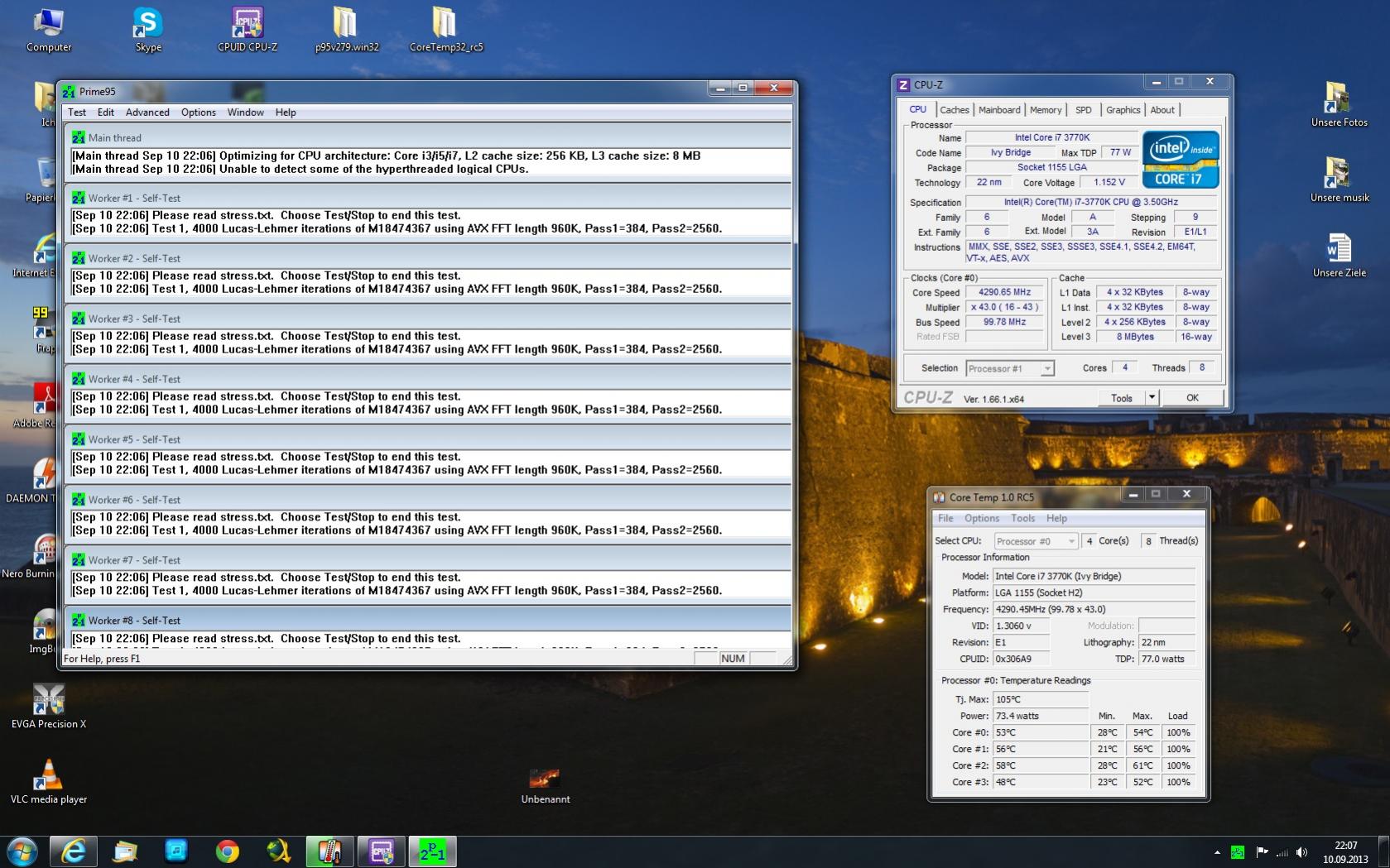Launch EVGA Precision X from the desktop

(49, 707)
